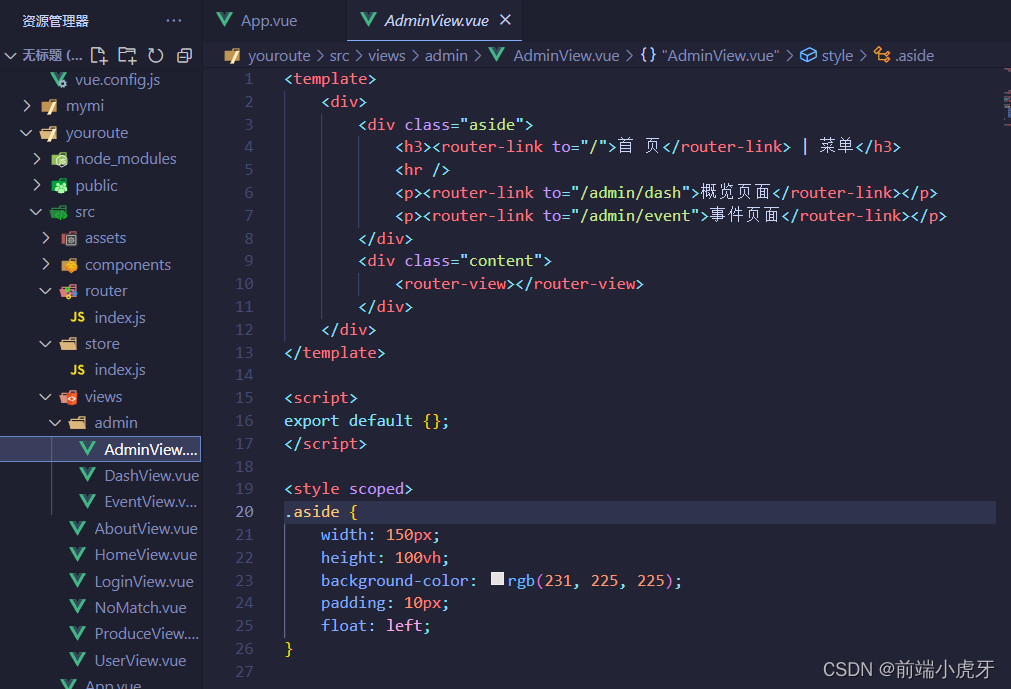Click the new file icon in explorer header
The image size is (1011, 689).
point(99,55)
